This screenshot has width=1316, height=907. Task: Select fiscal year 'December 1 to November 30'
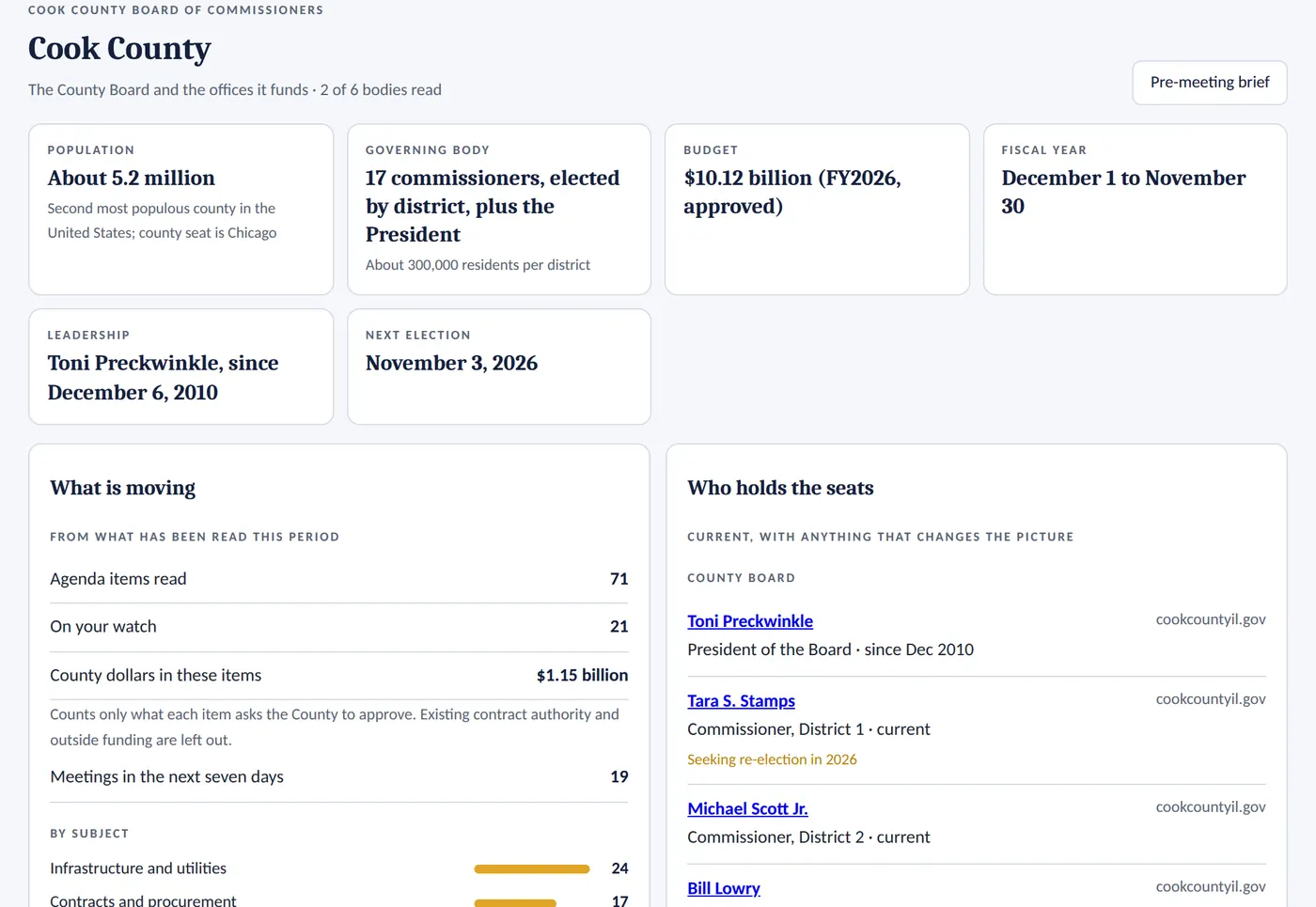(1123, 192)
